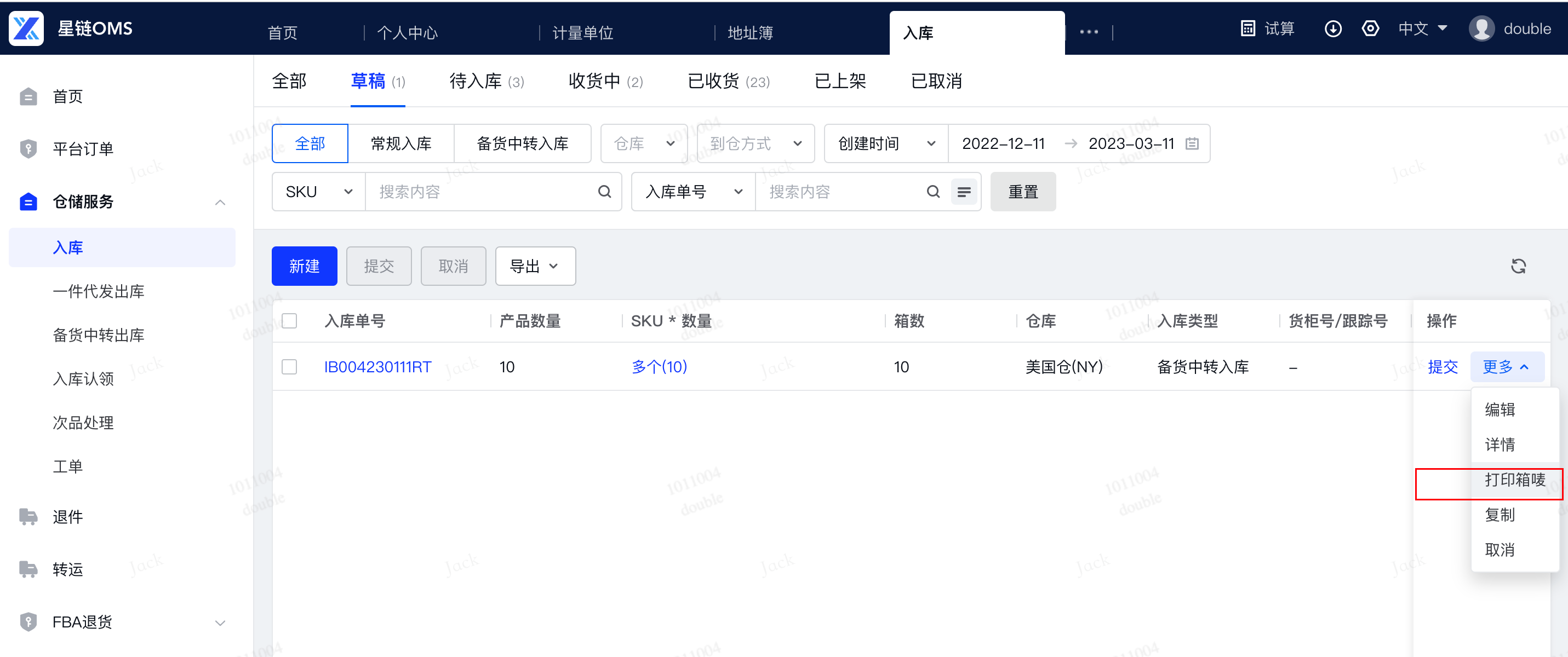1568x657 pixels.
Task: Open the 个人中心 top tab
Action: [407, 33]
